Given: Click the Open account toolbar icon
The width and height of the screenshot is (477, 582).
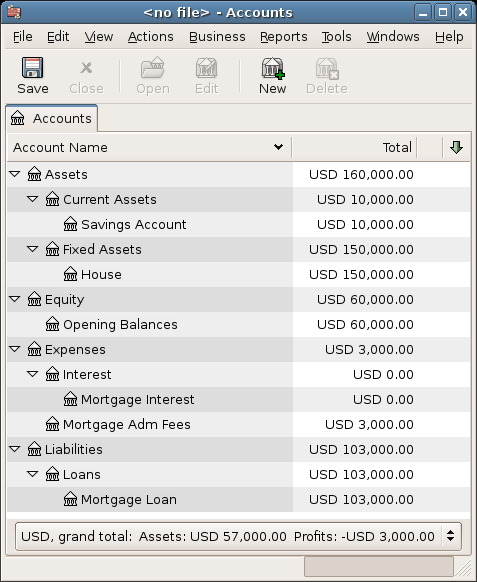Looking at the screenshot, I should [x=153, y=68].
